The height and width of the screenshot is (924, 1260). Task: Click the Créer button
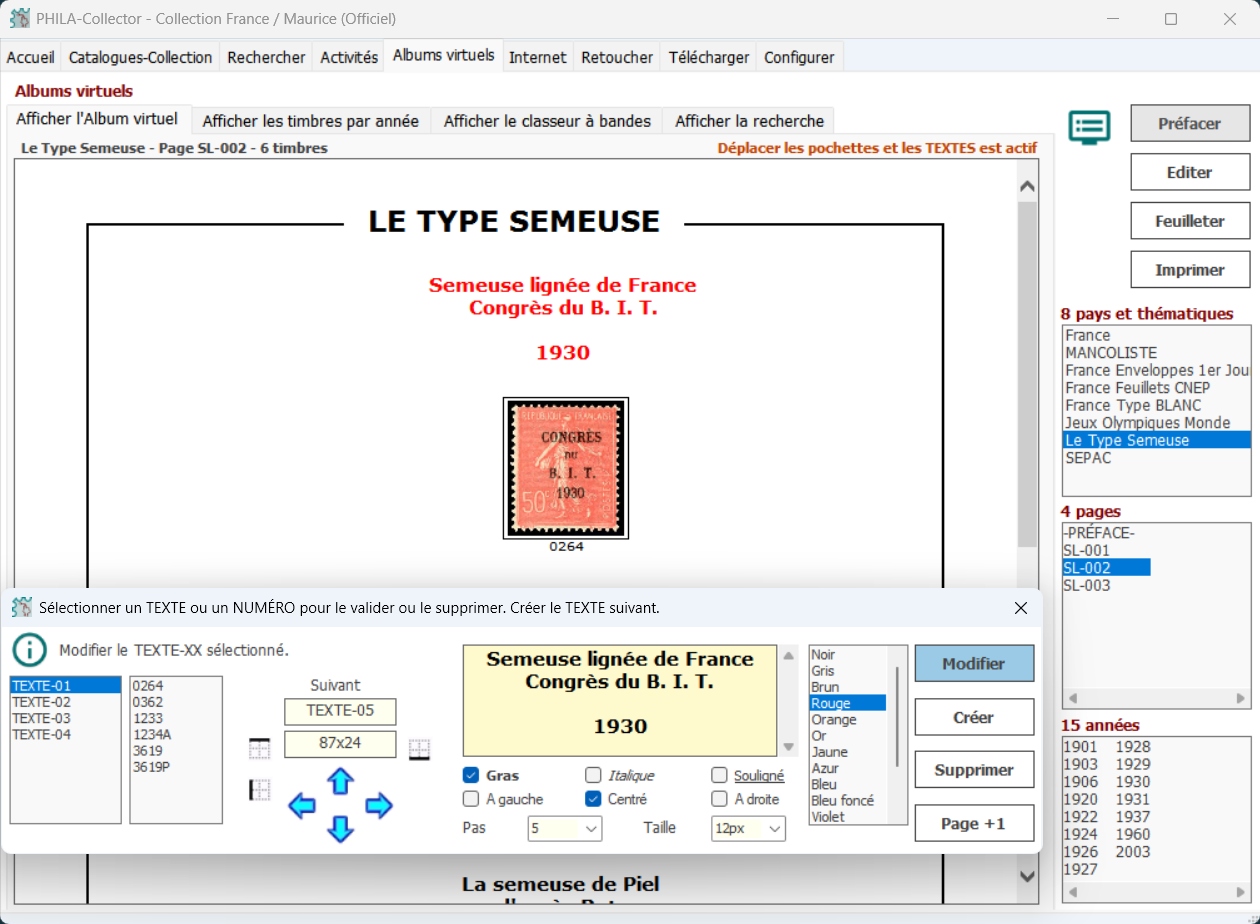pos(974,717)
